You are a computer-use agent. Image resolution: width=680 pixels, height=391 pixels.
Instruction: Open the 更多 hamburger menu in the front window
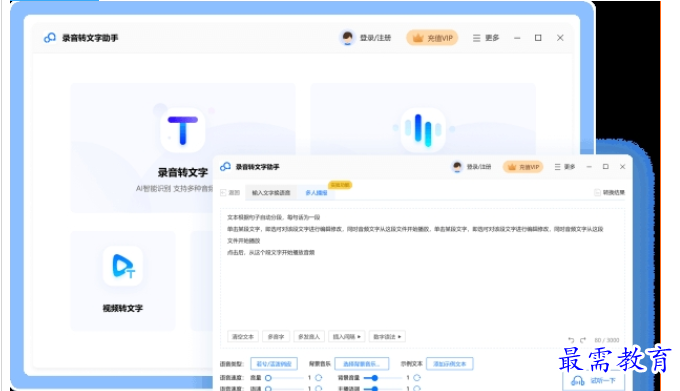tap(564, 167)
